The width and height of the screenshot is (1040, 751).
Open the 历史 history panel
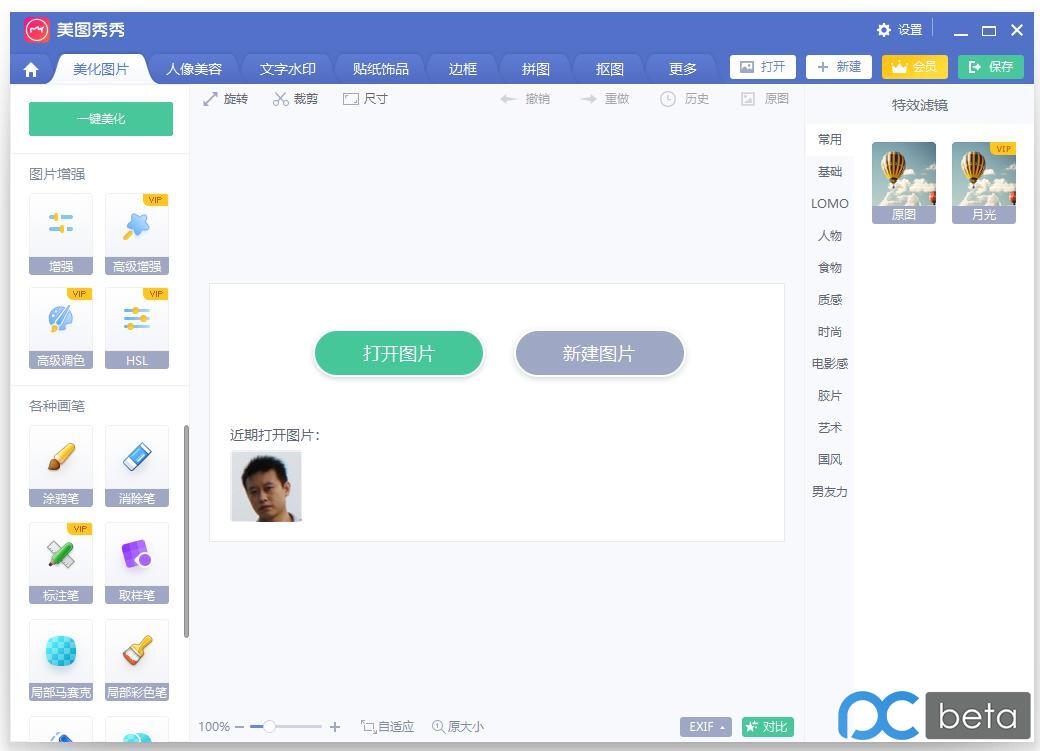(x=684, y=99)
